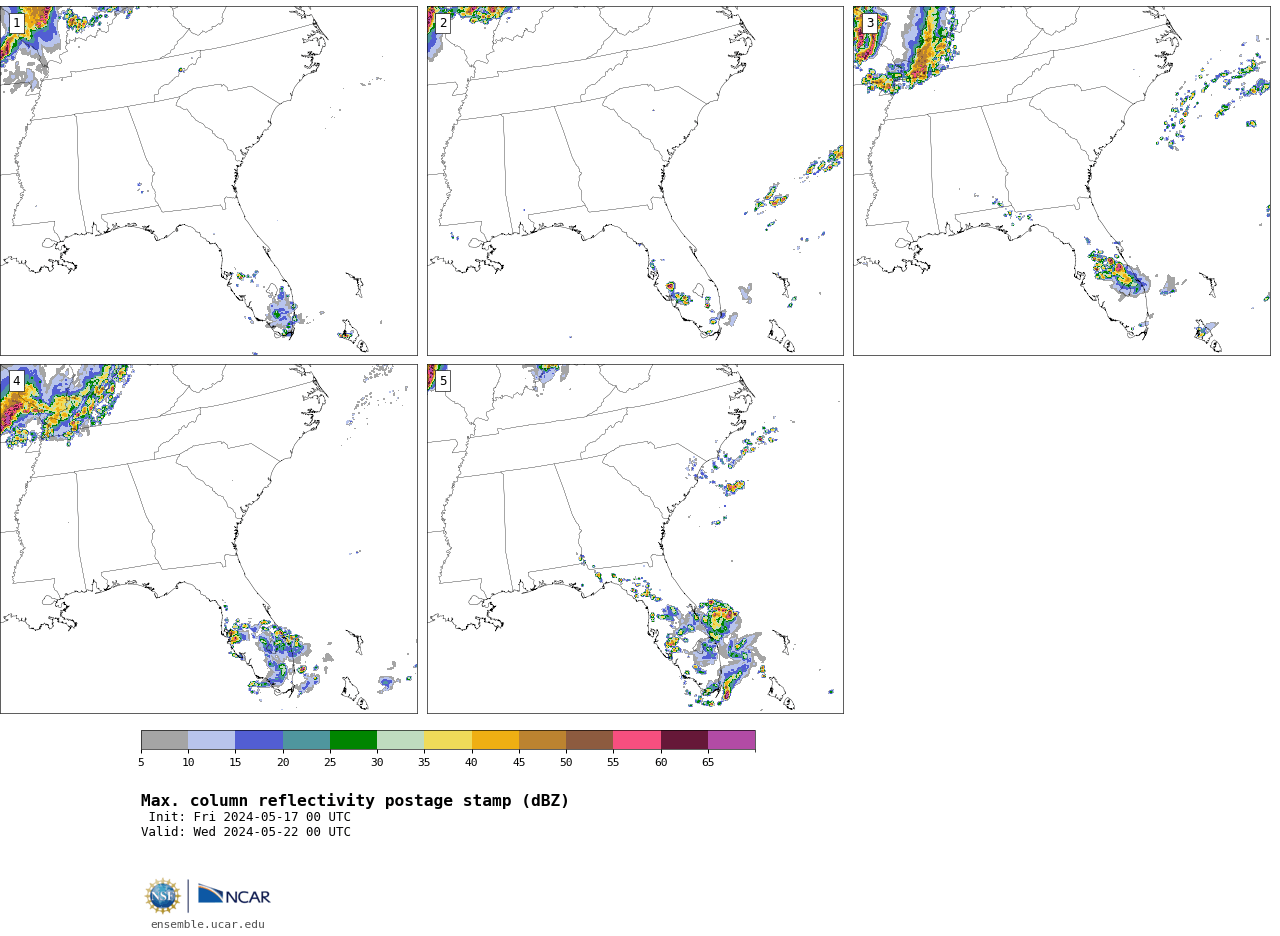
Task: Click the colorbar tick label 65
Action: 708,763
